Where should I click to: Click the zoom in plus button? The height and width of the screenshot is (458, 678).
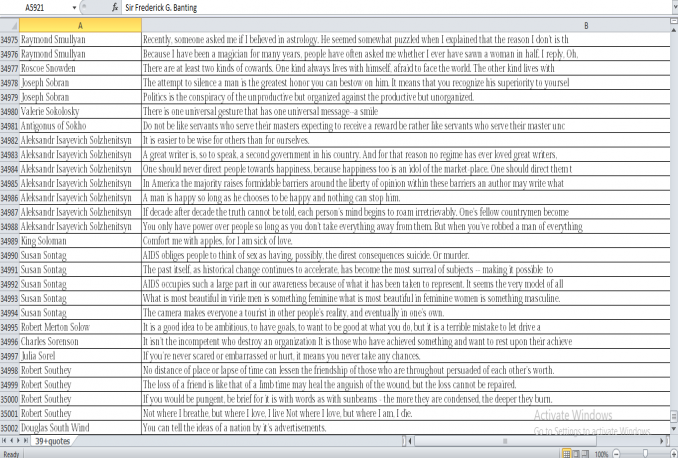(674, 453)
